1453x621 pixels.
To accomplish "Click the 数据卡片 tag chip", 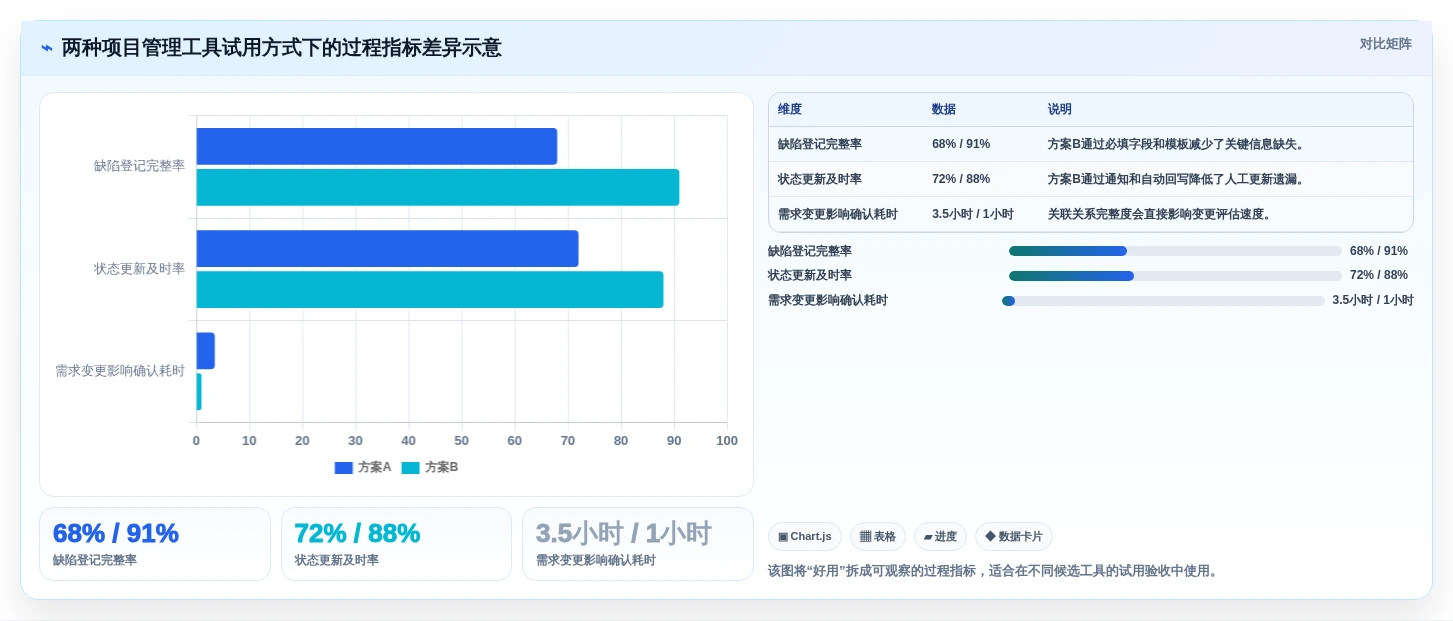I will point(1014,537).
